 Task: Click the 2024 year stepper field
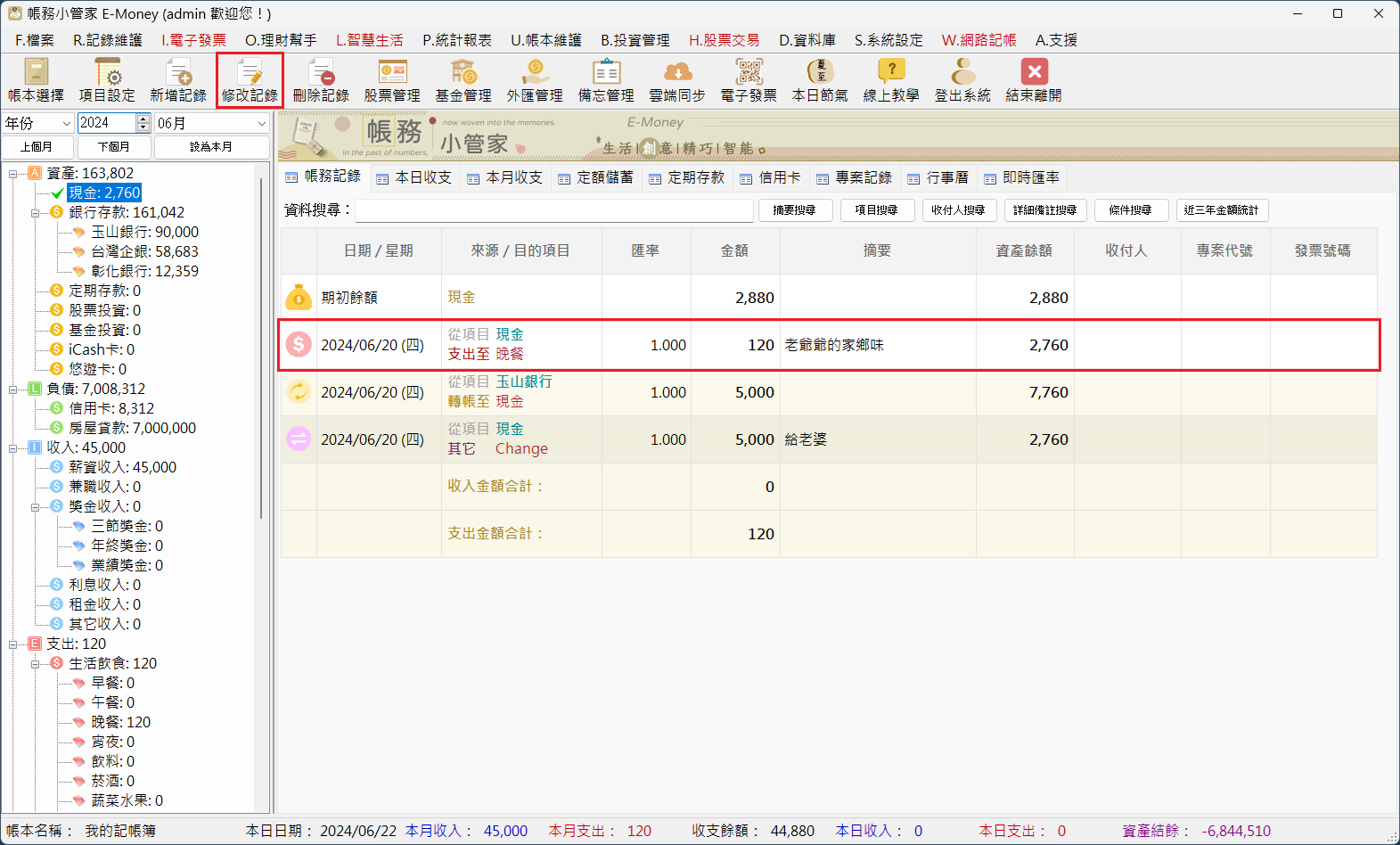114,123
